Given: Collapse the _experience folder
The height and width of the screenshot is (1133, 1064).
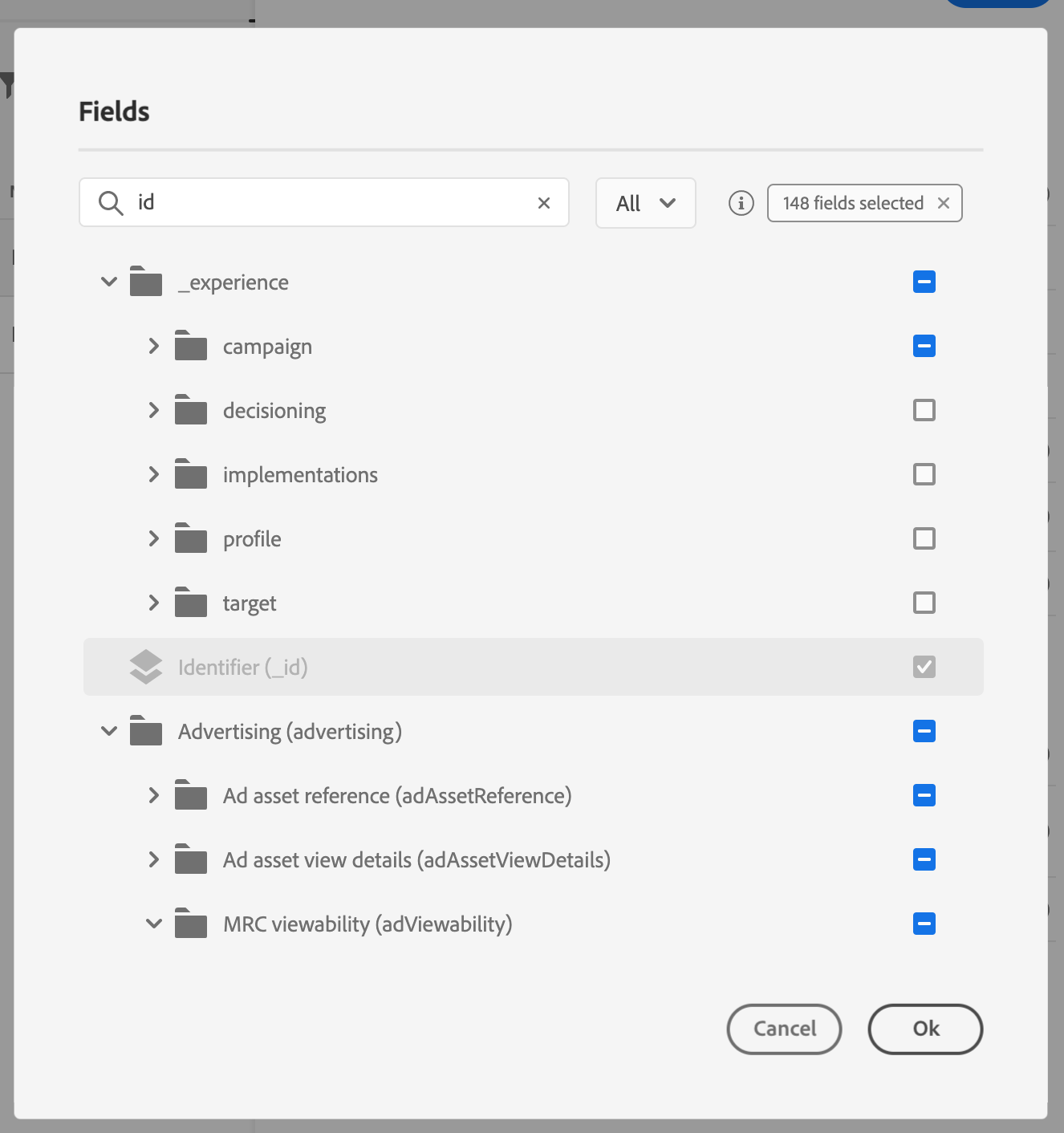Looking at the screenshot, I should [109, 282].
